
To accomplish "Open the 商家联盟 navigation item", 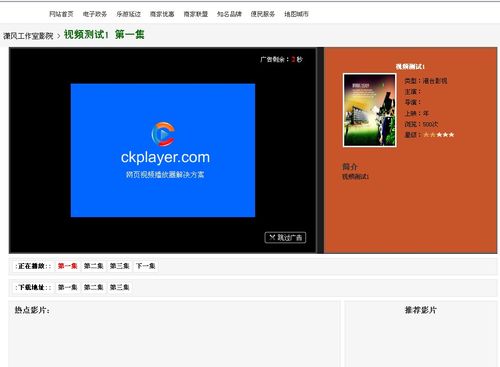I will pyautogui.click(x=196, y=14).
